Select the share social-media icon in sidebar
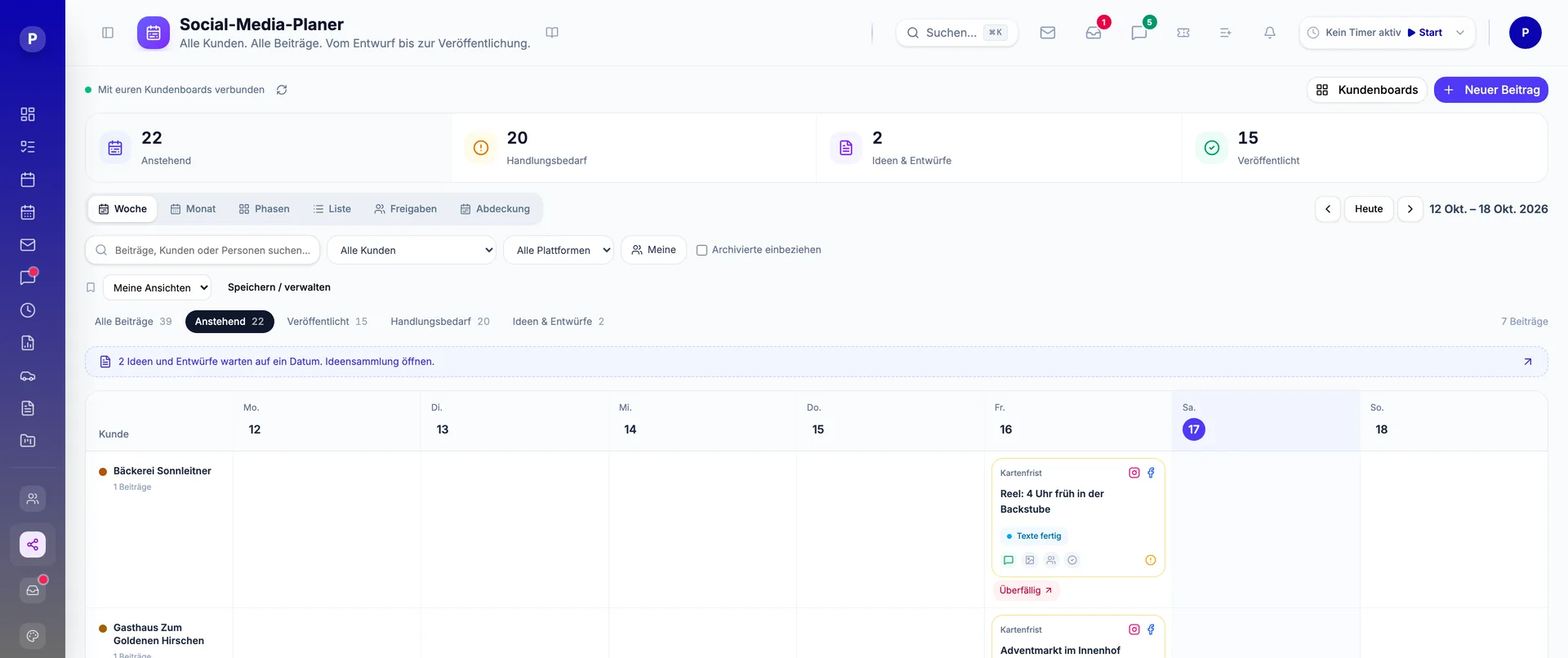Image resolution: width=1568 pixels, height=658 pixels. point(33,545)
